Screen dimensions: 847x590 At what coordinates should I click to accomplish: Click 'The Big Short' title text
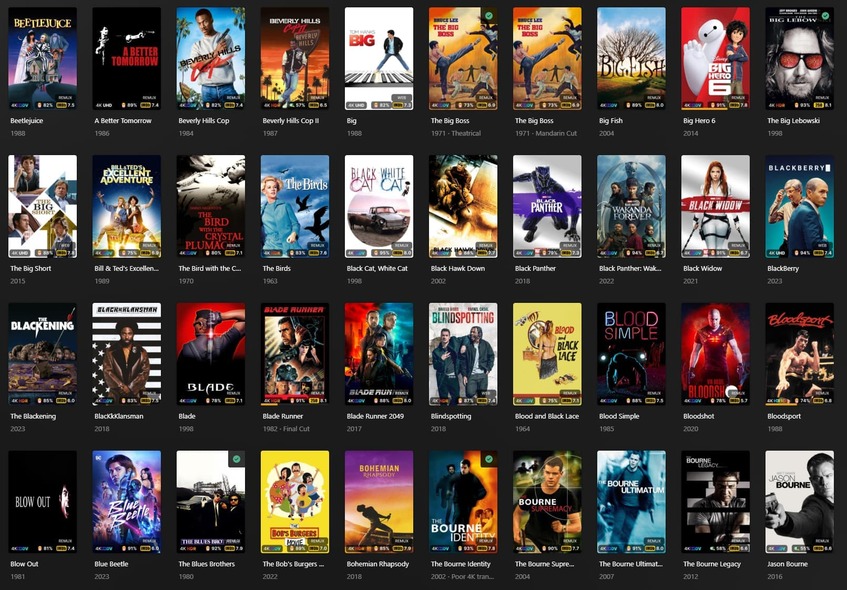(30, 269)
